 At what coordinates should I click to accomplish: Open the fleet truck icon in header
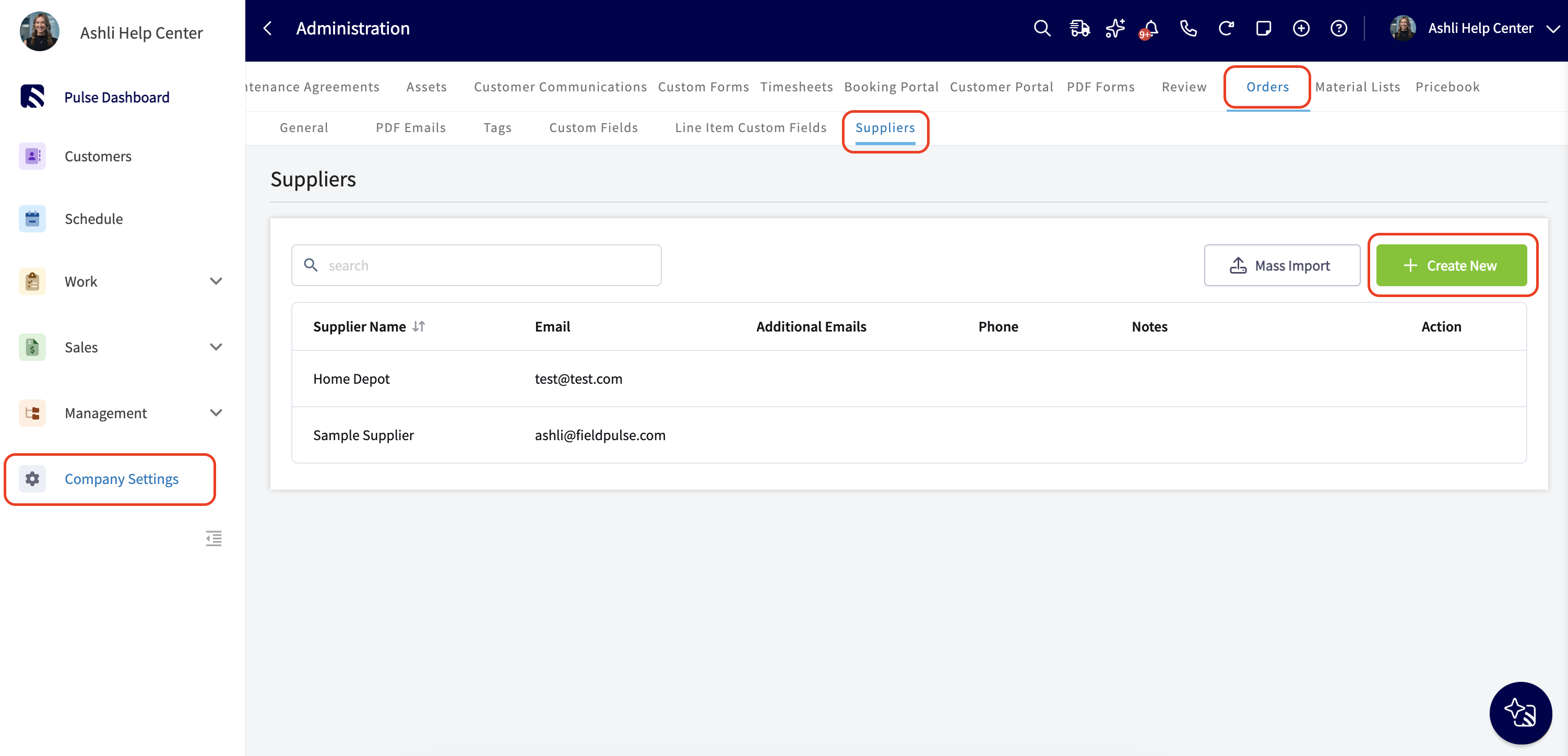pyautogui.click(x=1079, y=28)
